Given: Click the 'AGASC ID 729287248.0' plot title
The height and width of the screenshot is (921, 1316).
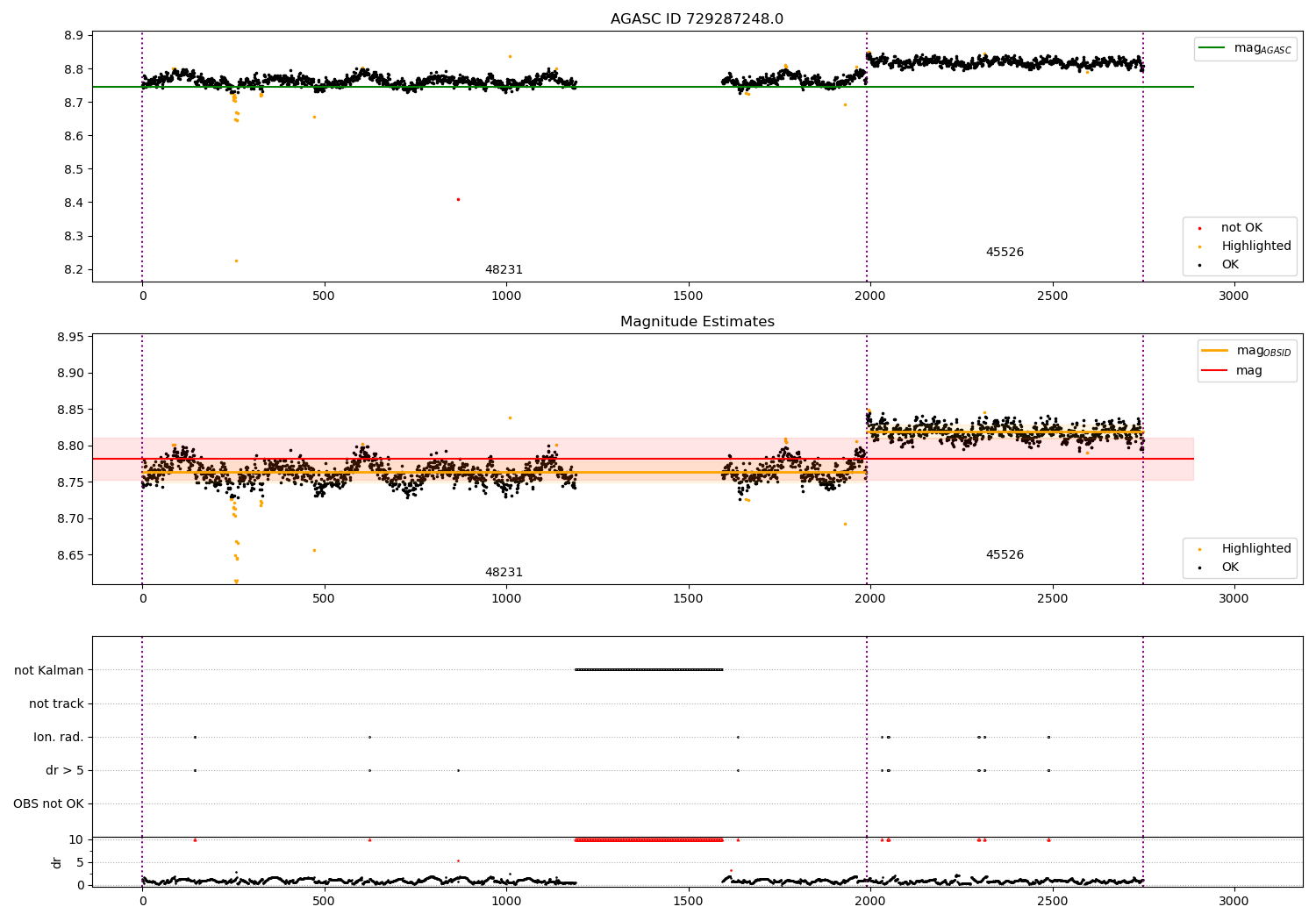Looking at the screenshot, I should coord(697,19).
